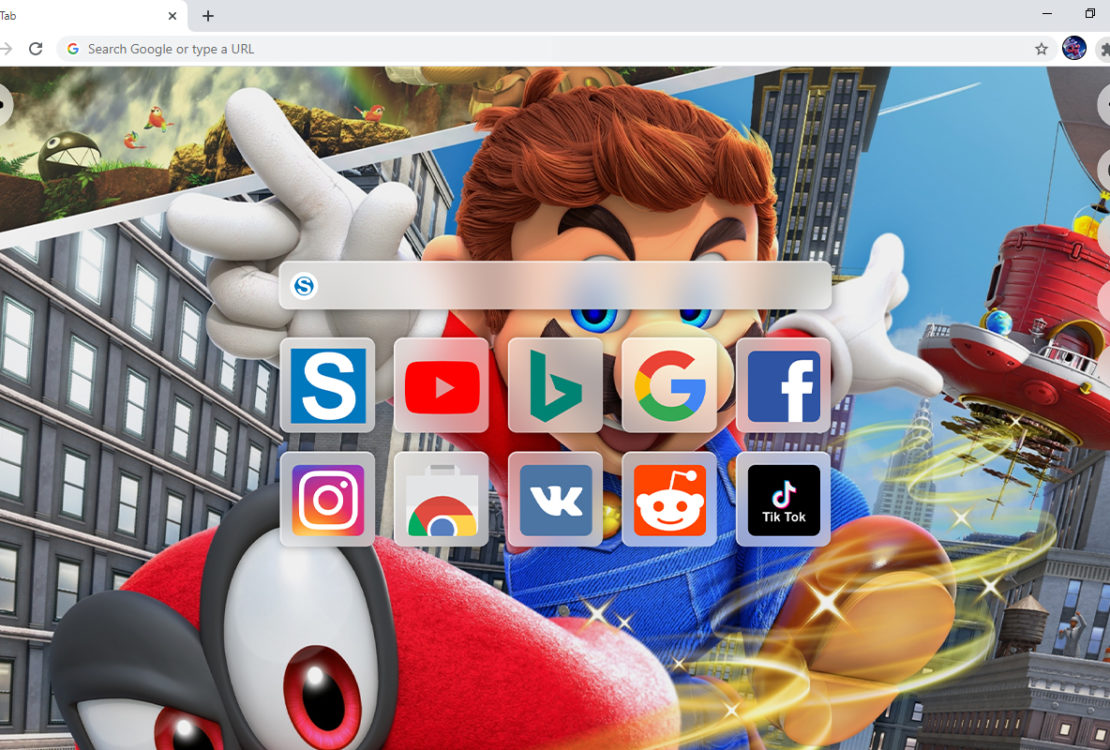
Task: Bookmark this page with the star icon
Action: point(1041,49)
